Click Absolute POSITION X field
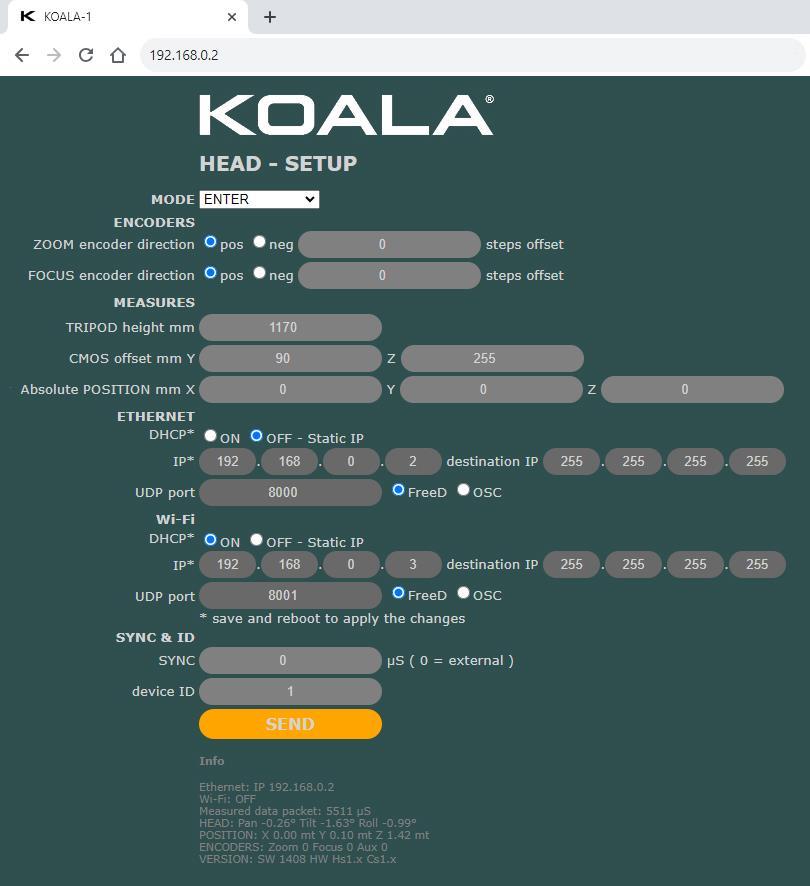 pyautogui.click(x=291, y=389)
